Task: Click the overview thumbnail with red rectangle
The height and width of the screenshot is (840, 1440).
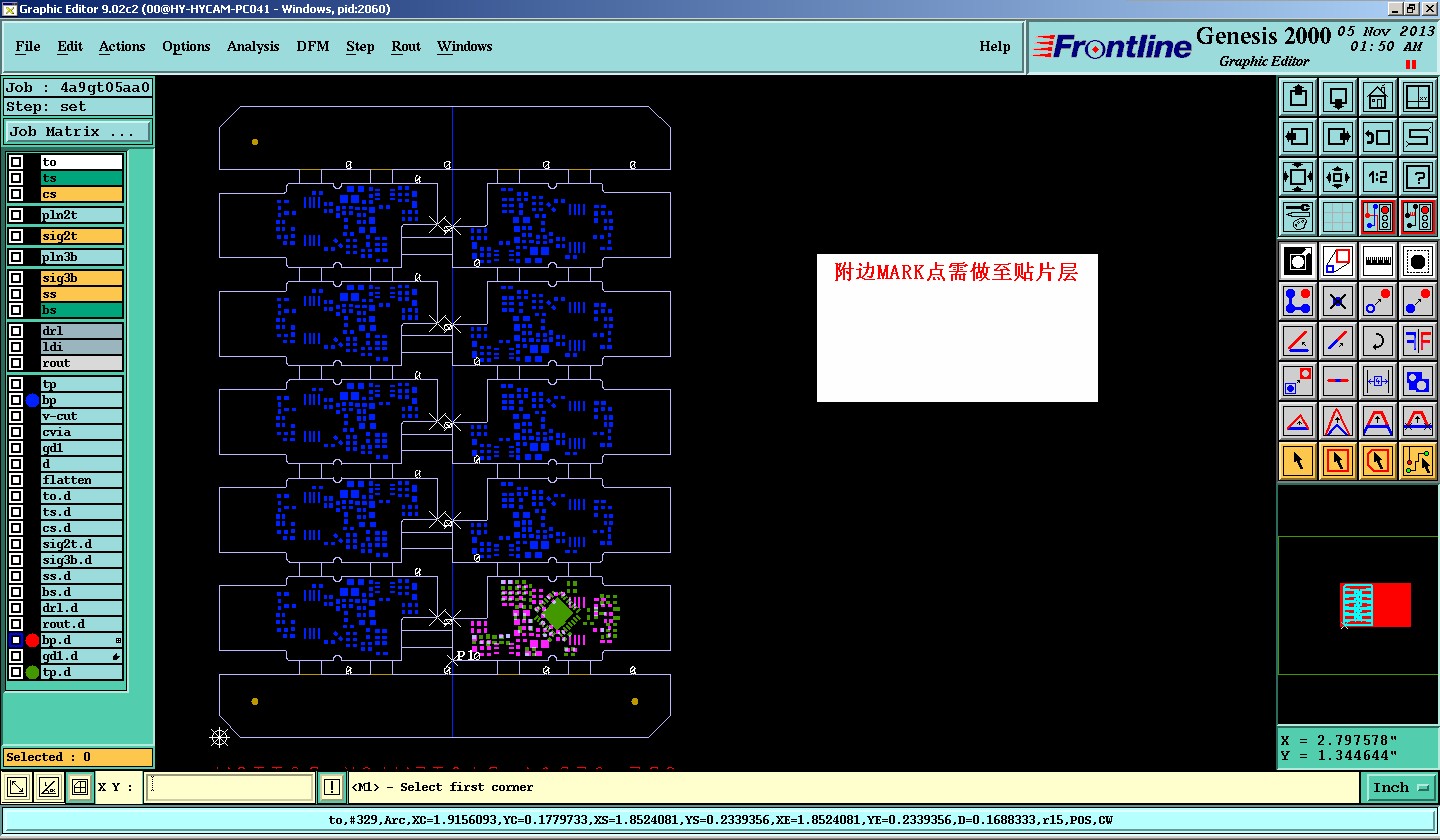Action: pyautogui.click(x=1375, y=605)
